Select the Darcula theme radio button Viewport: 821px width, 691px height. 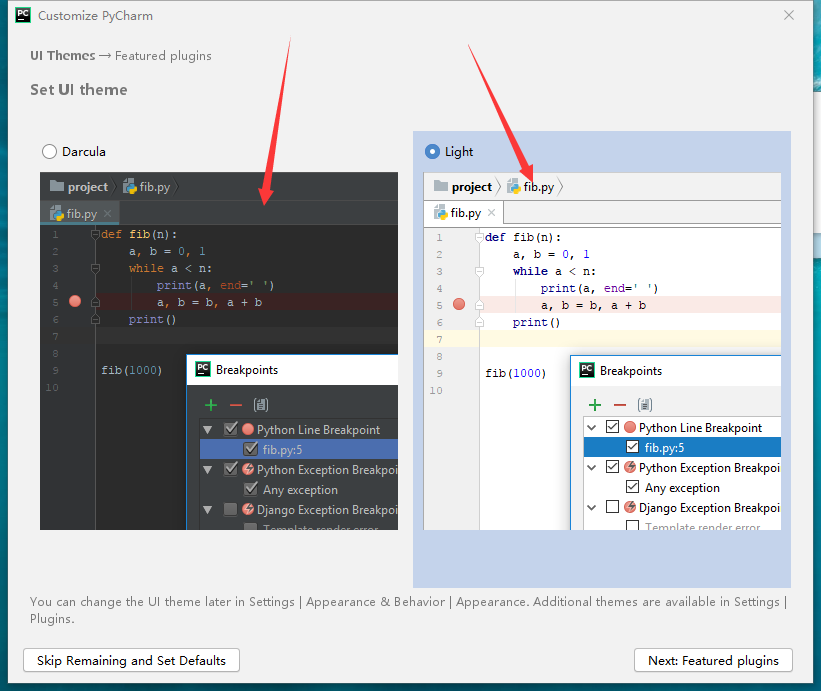tap(49, 151)
